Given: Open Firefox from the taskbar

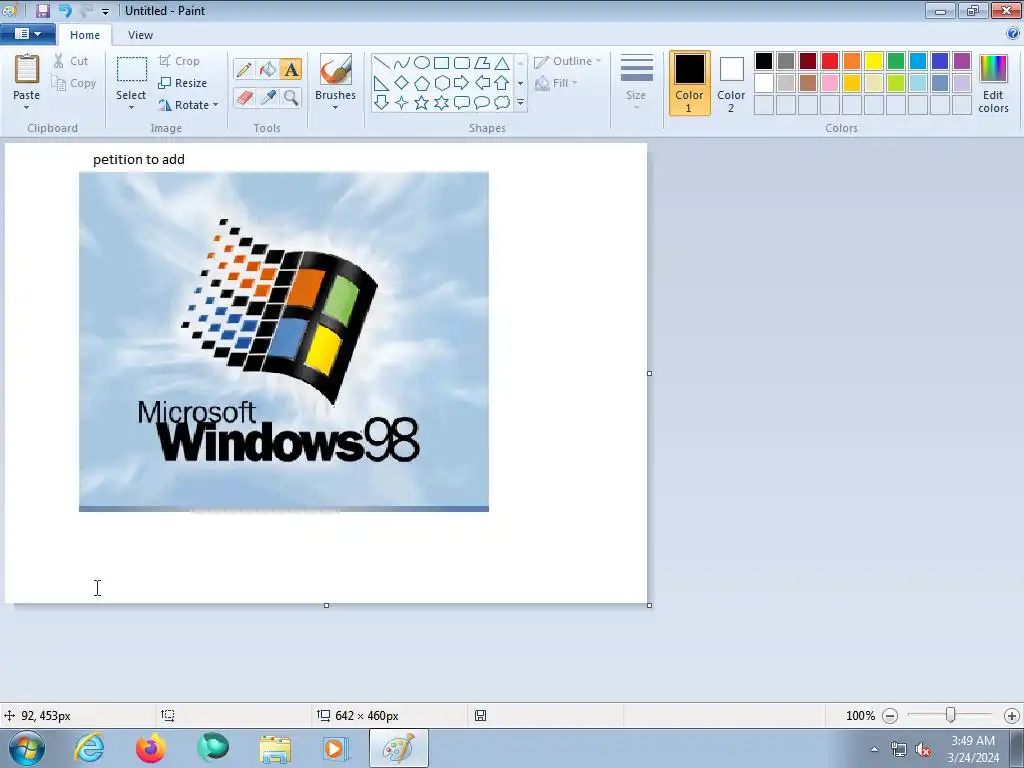Looking at the screenshot, I should coord(150,748).
